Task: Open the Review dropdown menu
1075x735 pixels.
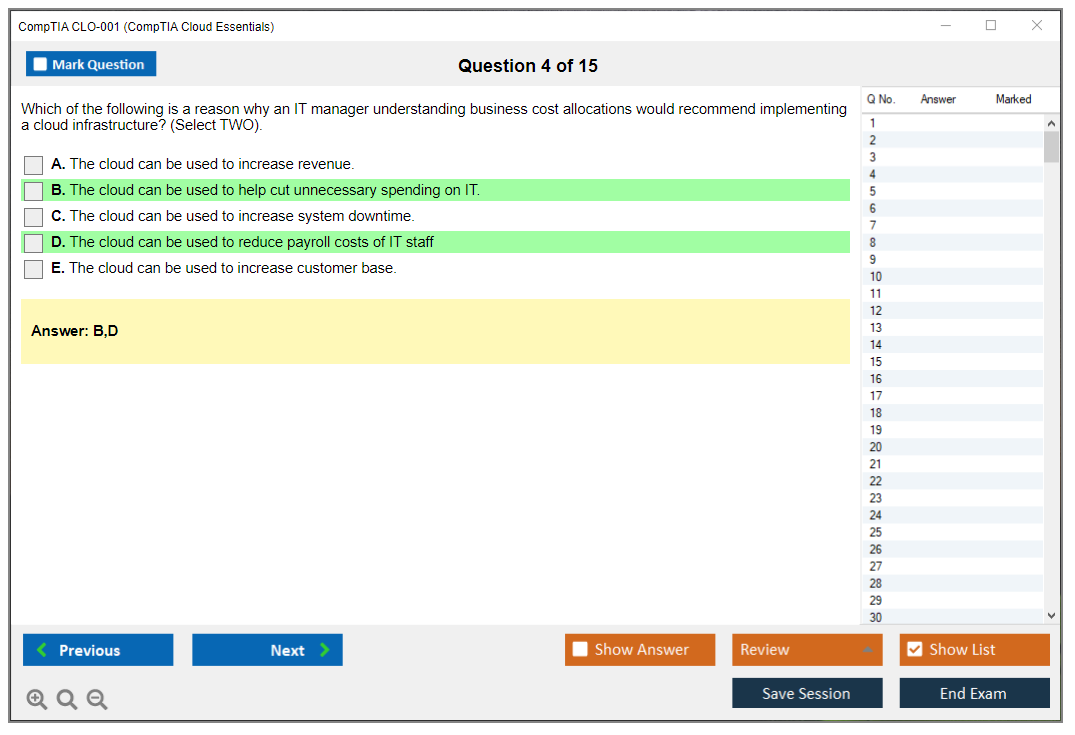Action: pyautogui.click(x=806, y=650)
